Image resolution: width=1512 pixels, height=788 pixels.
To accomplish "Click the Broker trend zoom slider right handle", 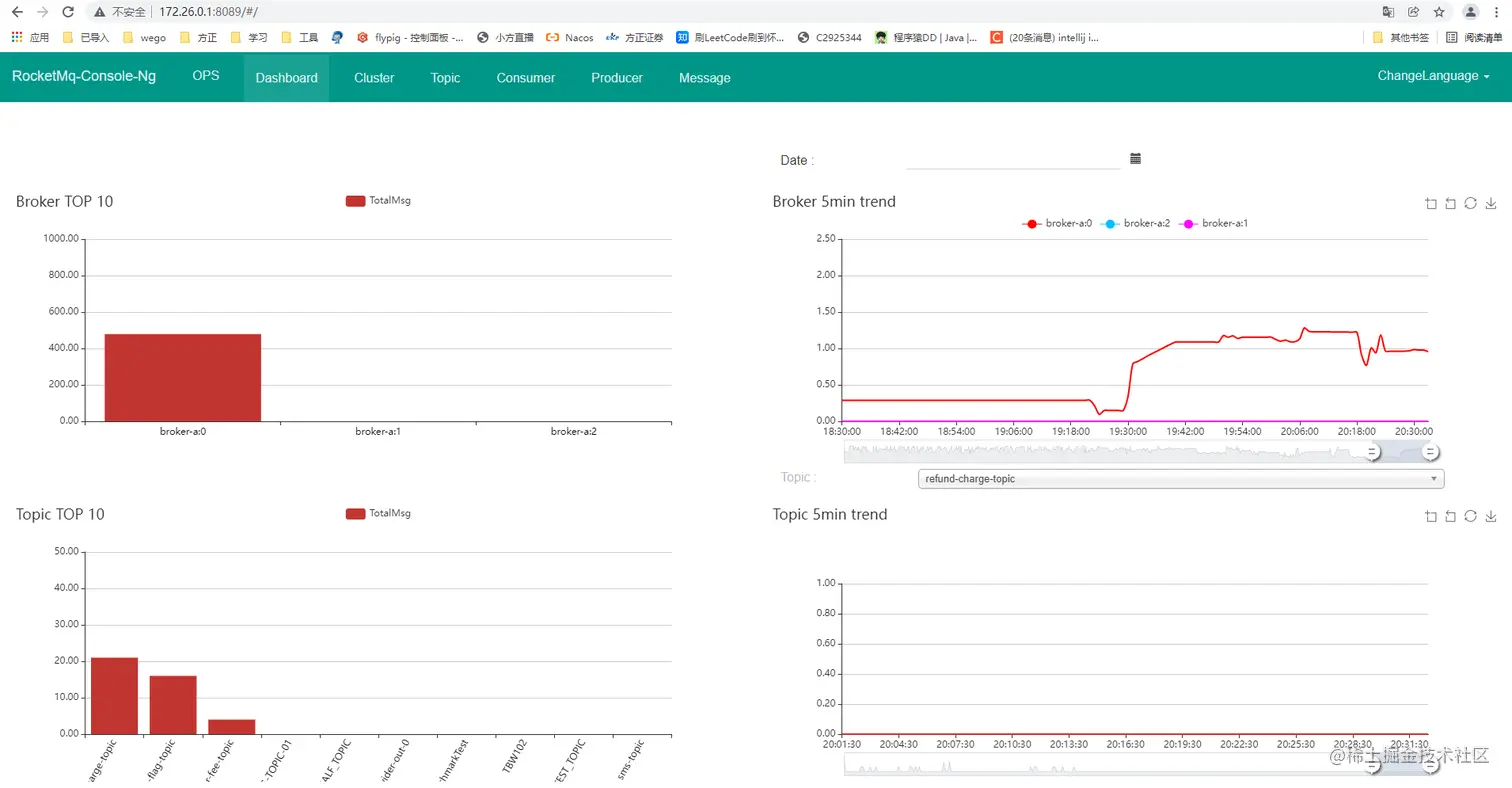I will pyautogui.click(x=1431, y=452).
